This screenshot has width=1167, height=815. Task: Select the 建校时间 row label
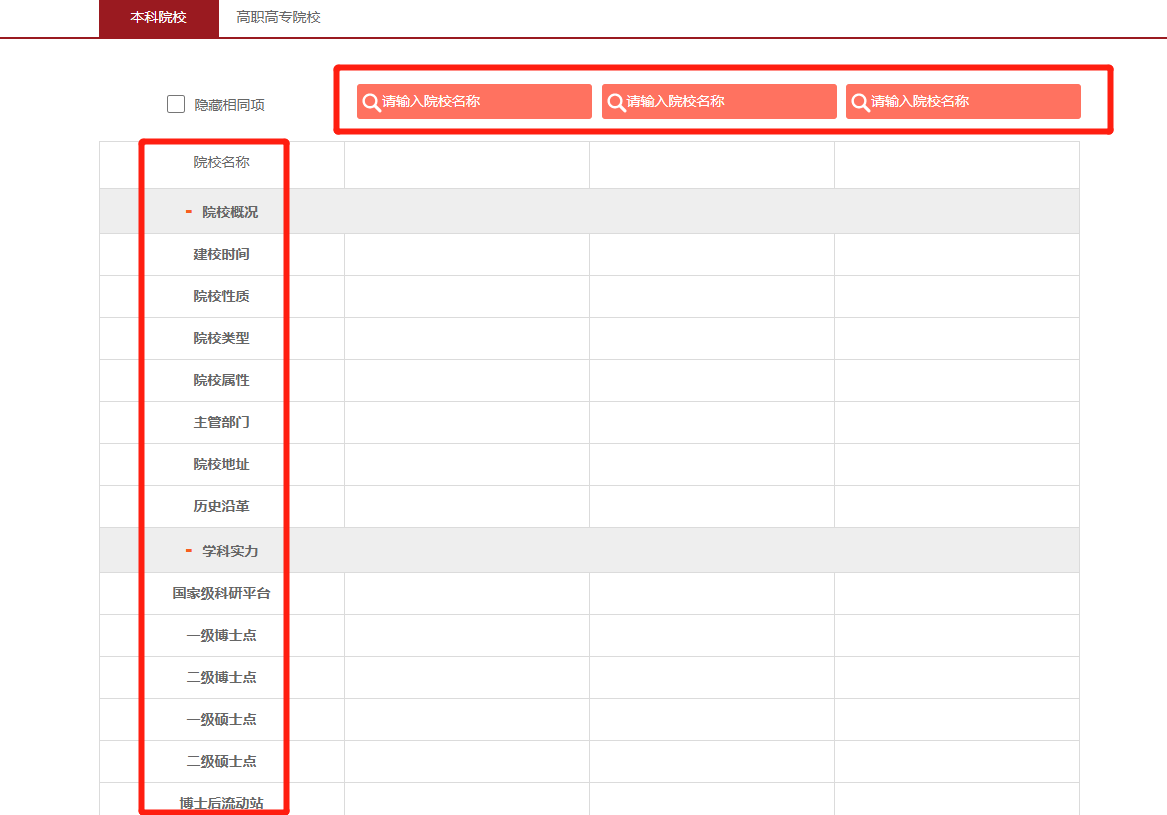(221, 255)
